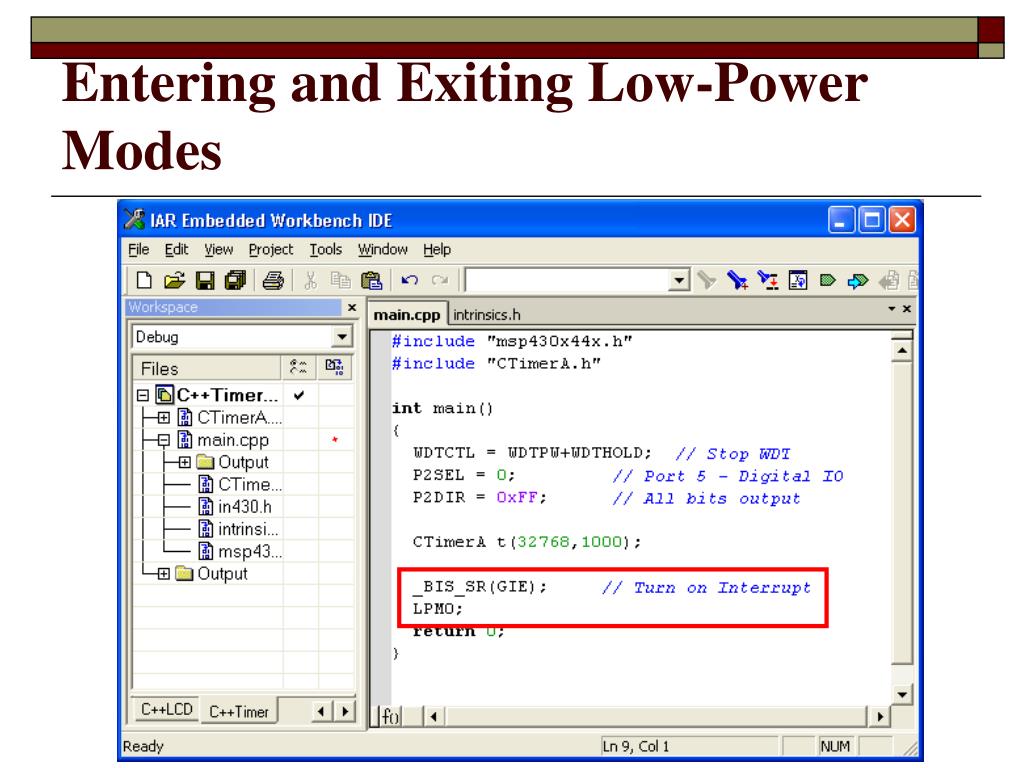Click the editor horizontal scroll left arrow
This screenshot has height=768, width=1024.
point(434,716)
